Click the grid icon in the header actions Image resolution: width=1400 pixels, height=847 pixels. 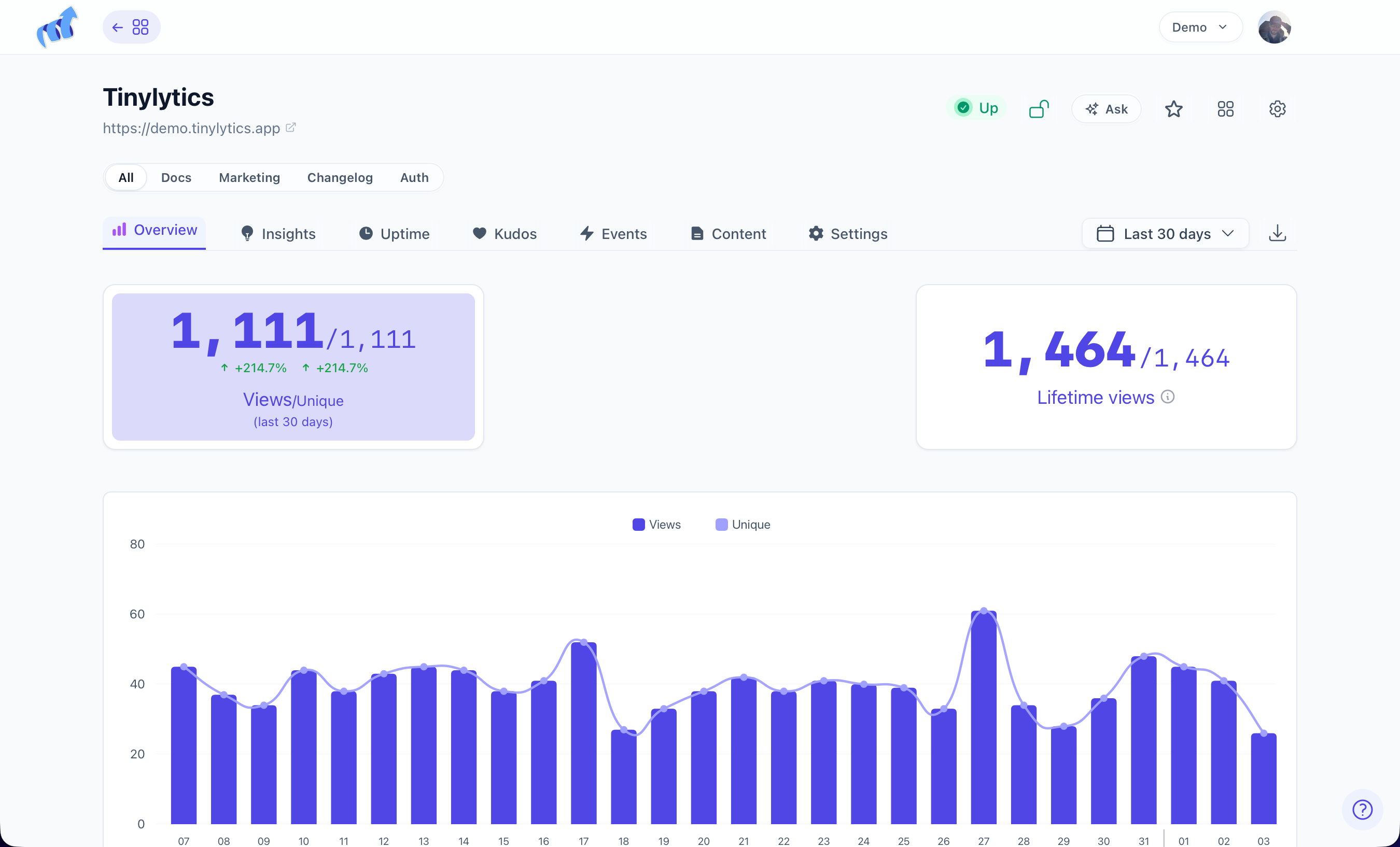[1226, 109]
